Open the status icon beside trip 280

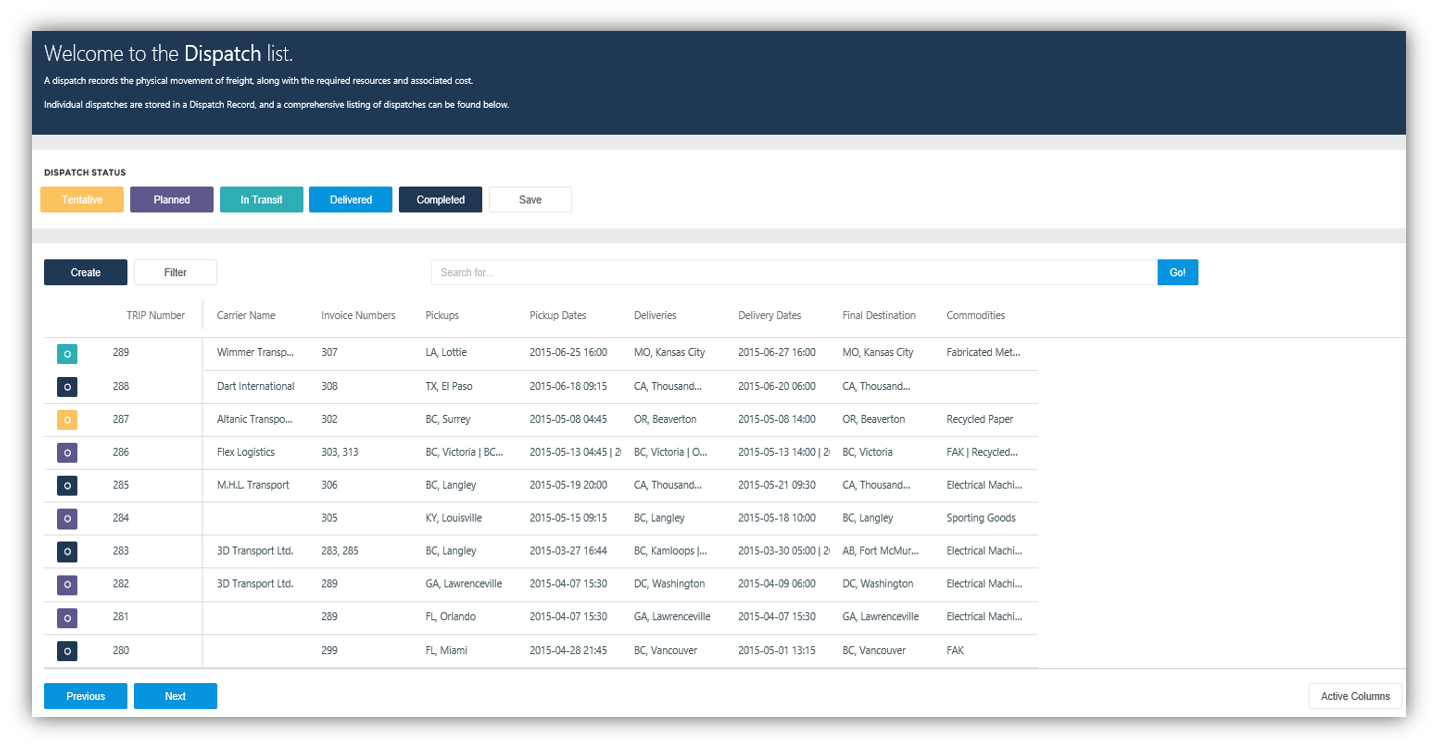(66, 650)
